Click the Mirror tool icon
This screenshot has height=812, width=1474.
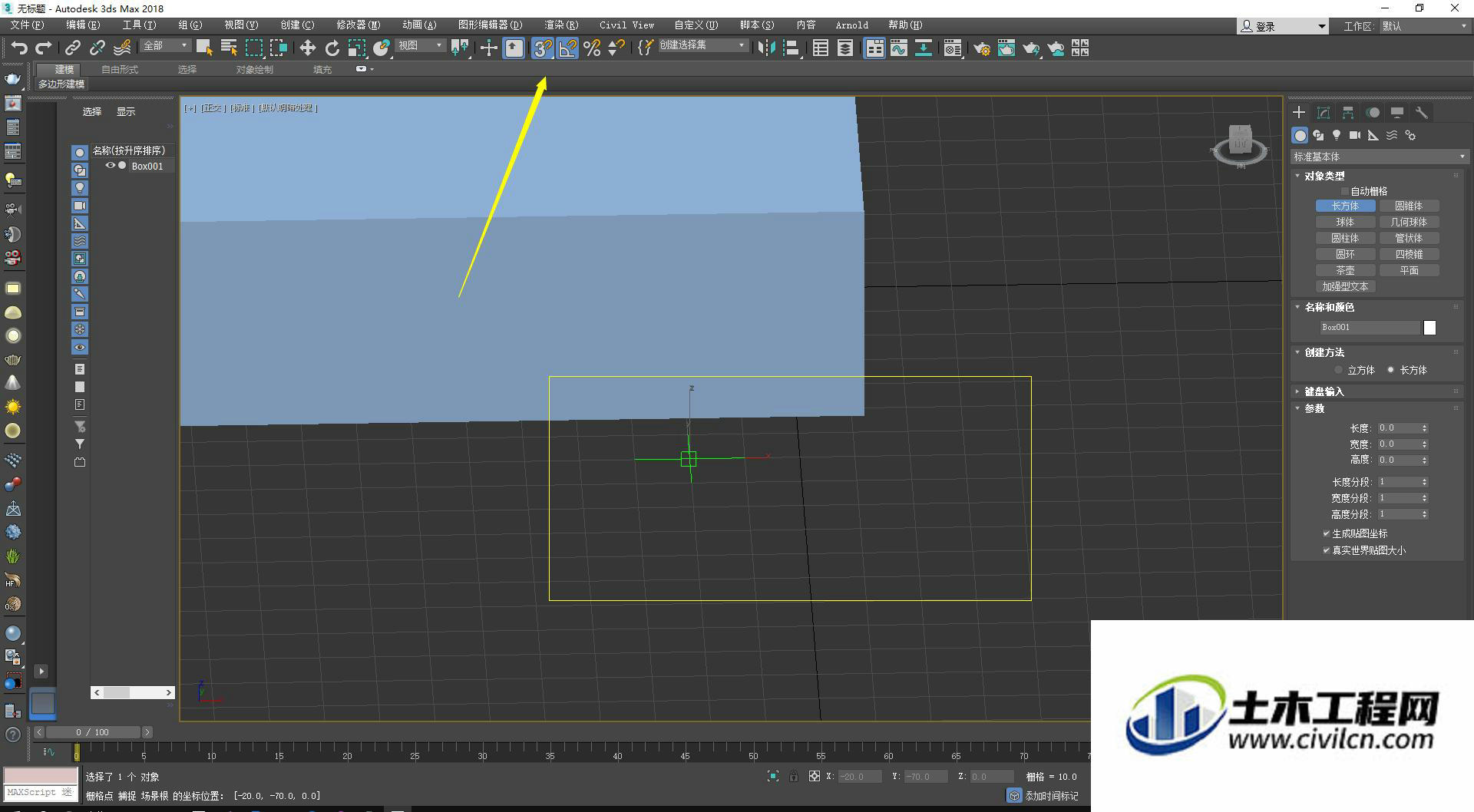(766, 48)
